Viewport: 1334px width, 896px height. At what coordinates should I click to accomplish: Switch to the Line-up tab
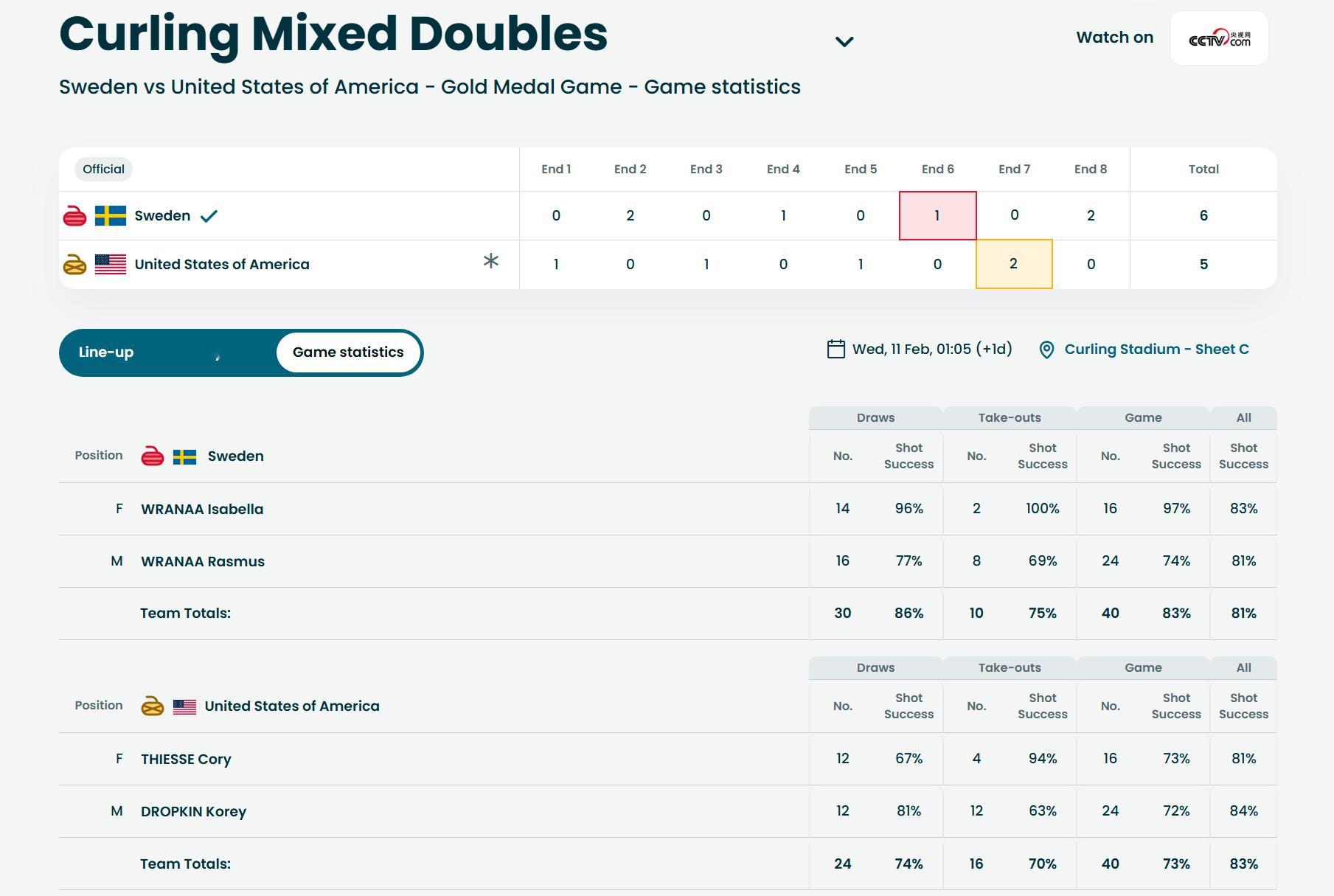(106, 353)
